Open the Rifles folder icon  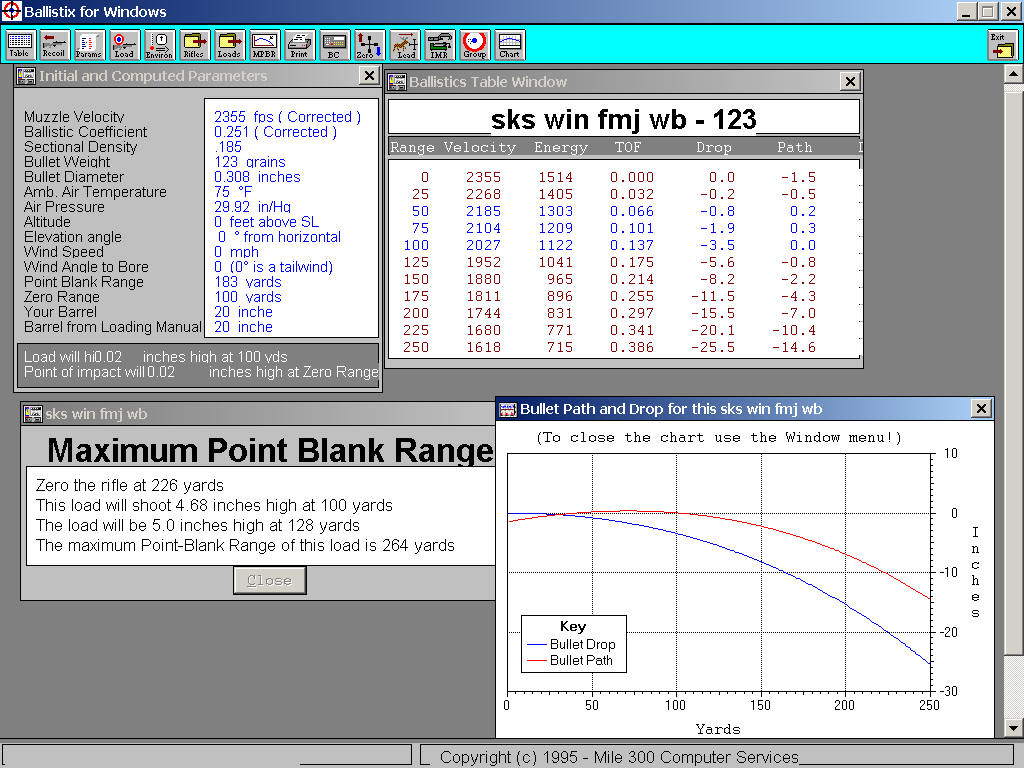tap(194, 45)
